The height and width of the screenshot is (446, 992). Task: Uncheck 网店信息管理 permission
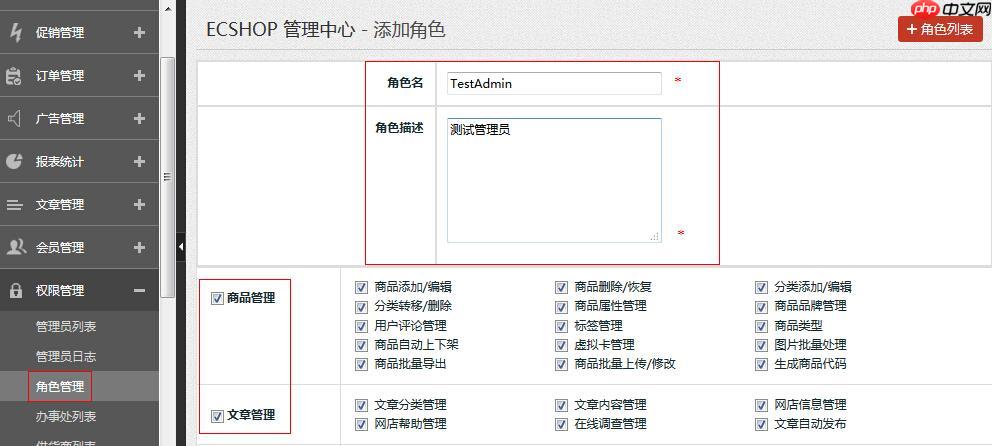coord(761,406)
